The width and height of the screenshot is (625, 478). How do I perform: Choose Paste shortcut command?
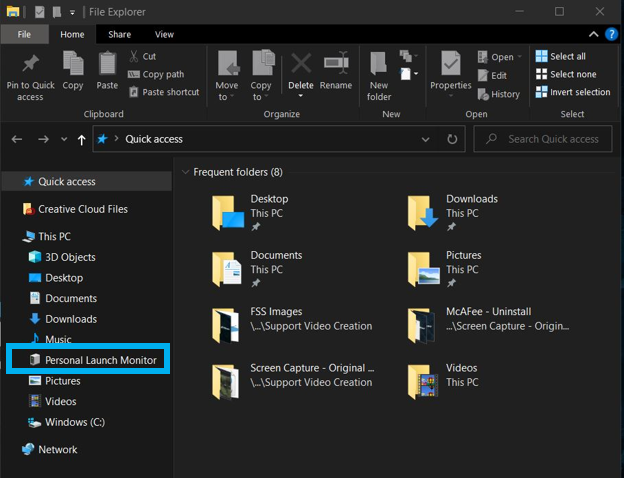[x=164, y=92]
